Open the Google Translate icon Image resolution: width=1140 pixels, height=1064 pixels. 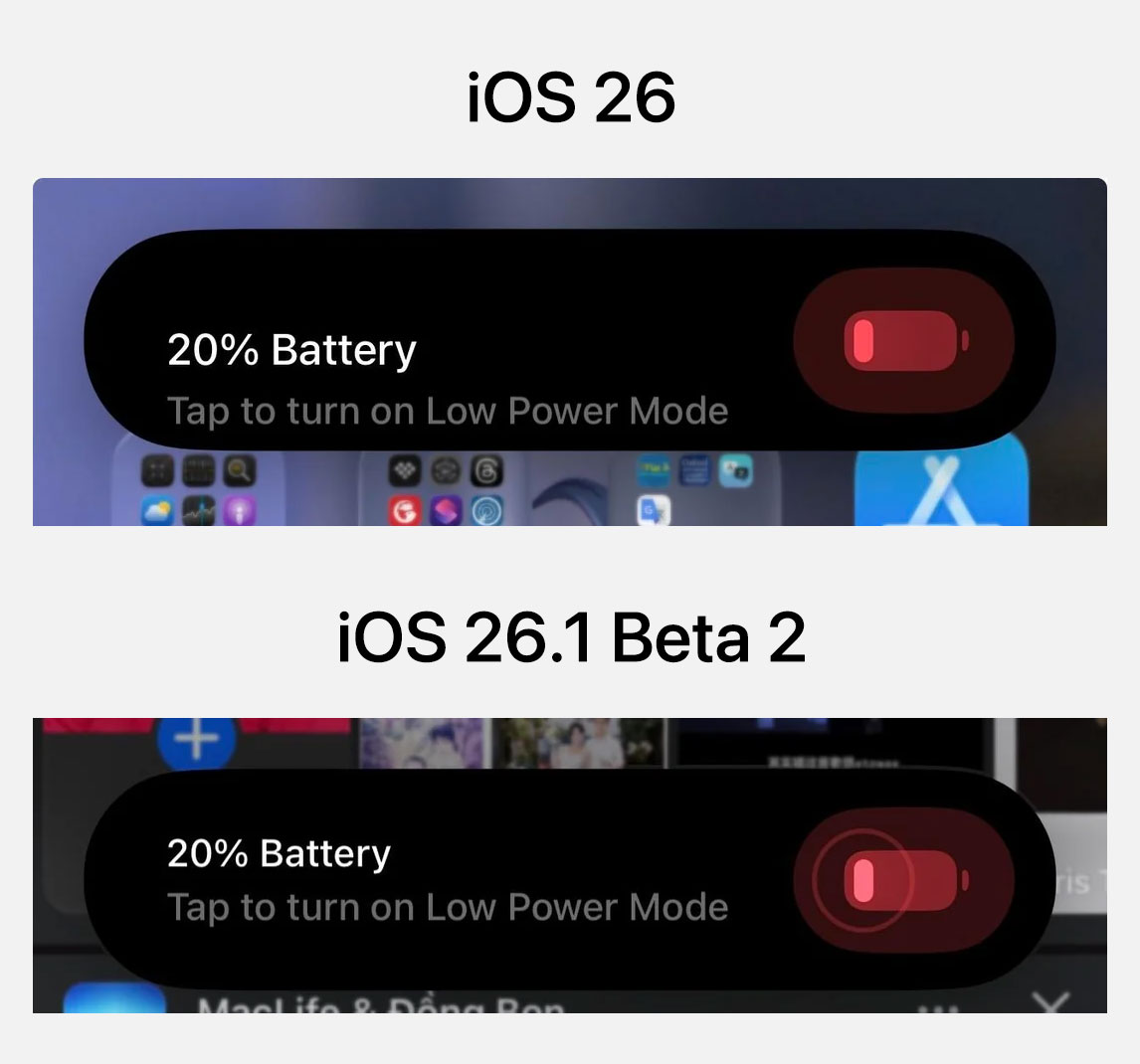coord(653,511)
